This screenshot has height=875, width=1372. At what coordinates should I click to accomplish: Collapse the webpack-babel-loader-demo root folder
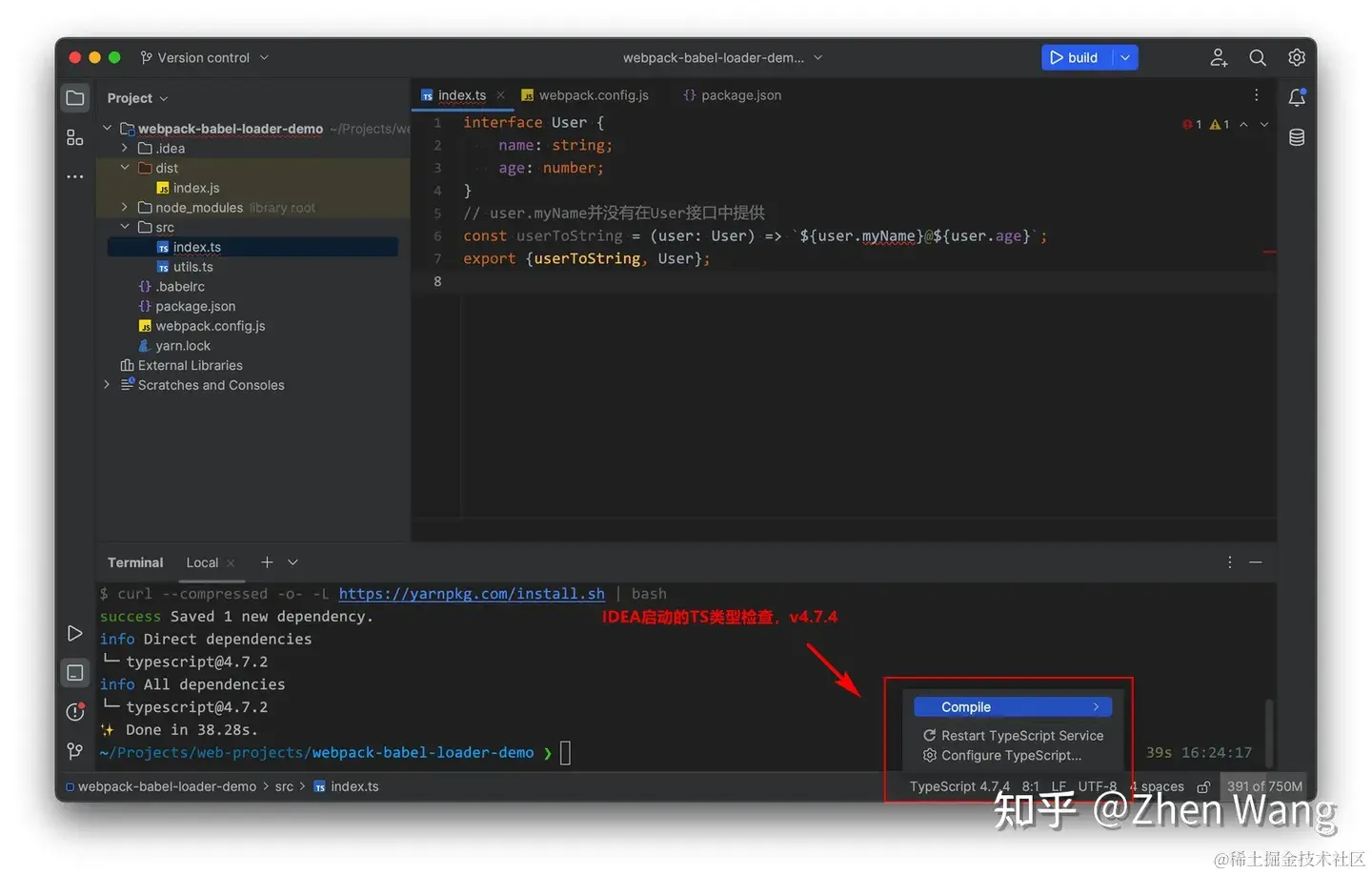[x=108, y=129]
